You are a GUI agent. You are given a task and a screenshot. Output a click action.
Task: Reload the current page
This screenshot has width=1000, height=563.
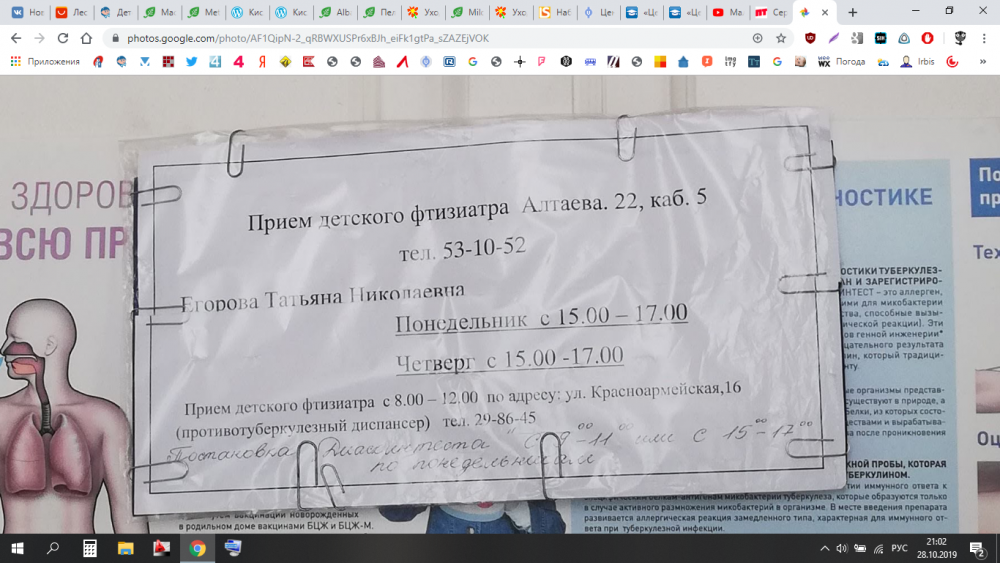(x=62, y=38)
